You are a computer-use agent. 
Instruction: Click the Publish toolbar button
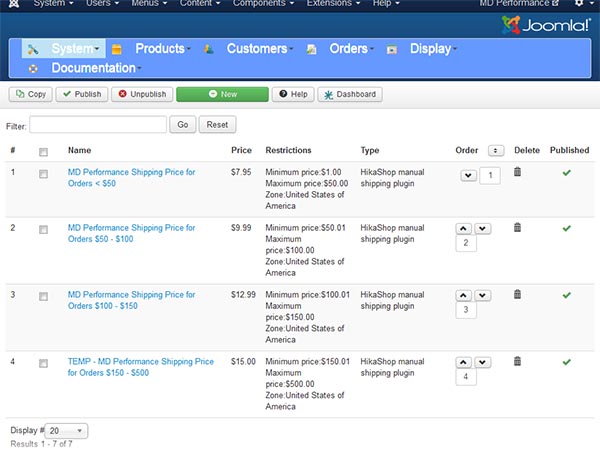coord(82,94)
